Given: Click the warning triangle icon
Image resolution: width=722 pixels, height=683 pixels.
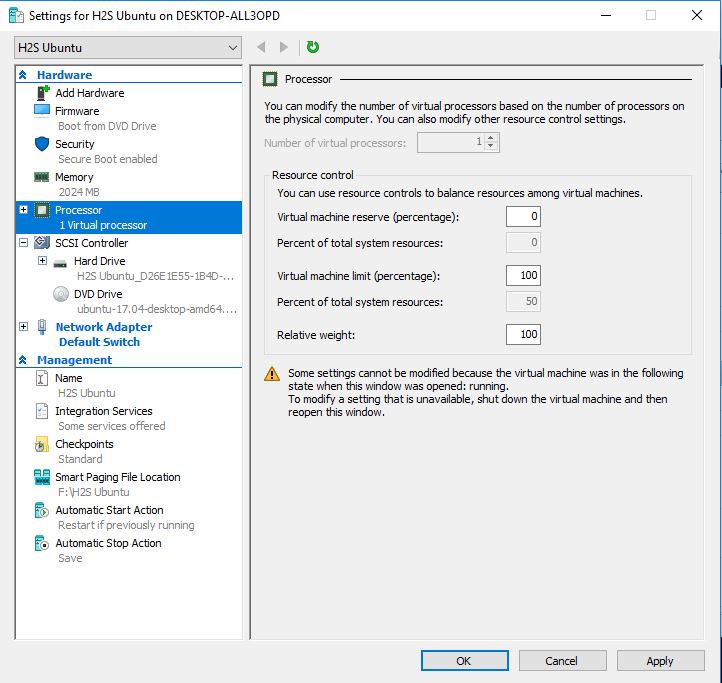Looking at the screenshot, I should pos(272,374).
